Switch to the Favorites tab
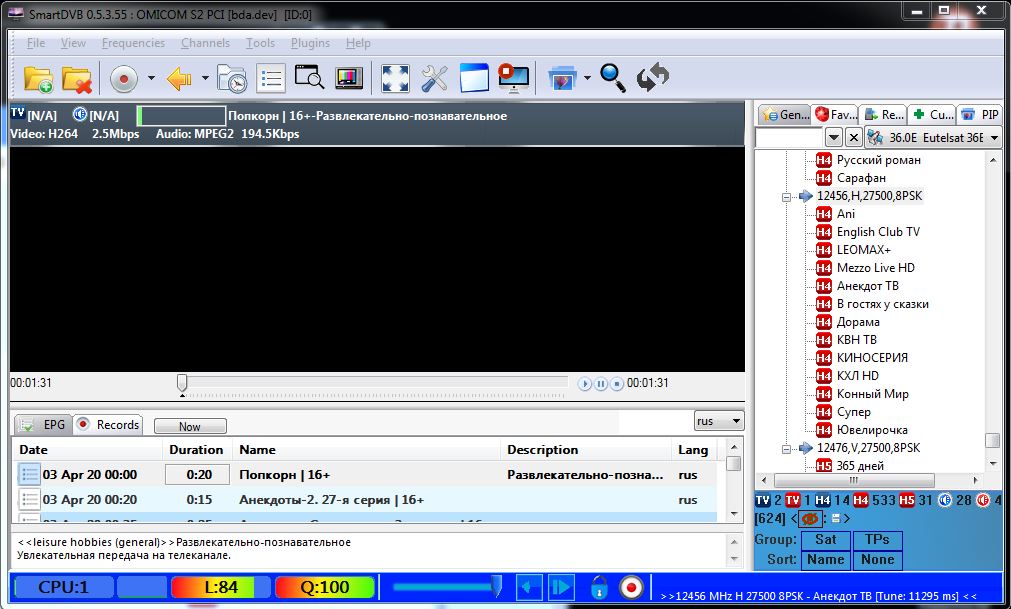 point(836,115)
